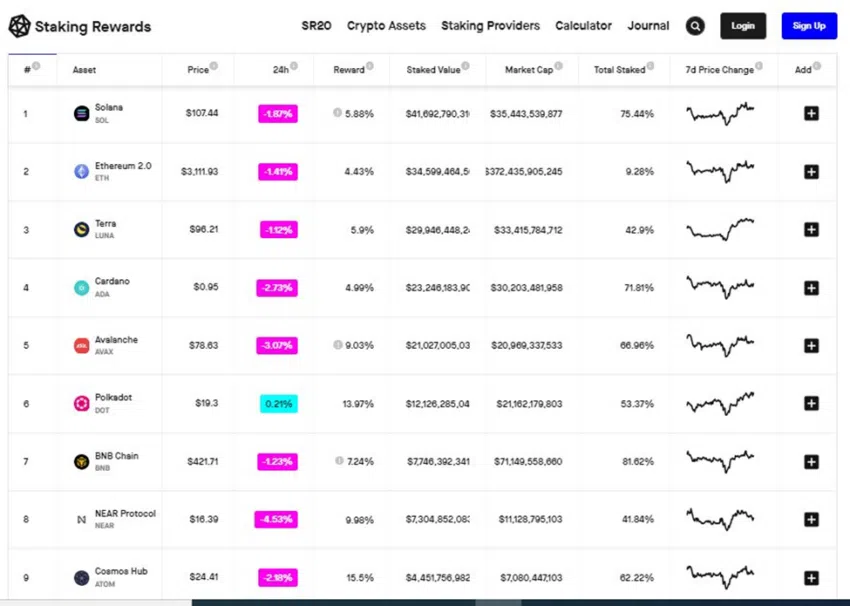
Task: Add Avalanche using its plus icon
Action: click(811, 345)
